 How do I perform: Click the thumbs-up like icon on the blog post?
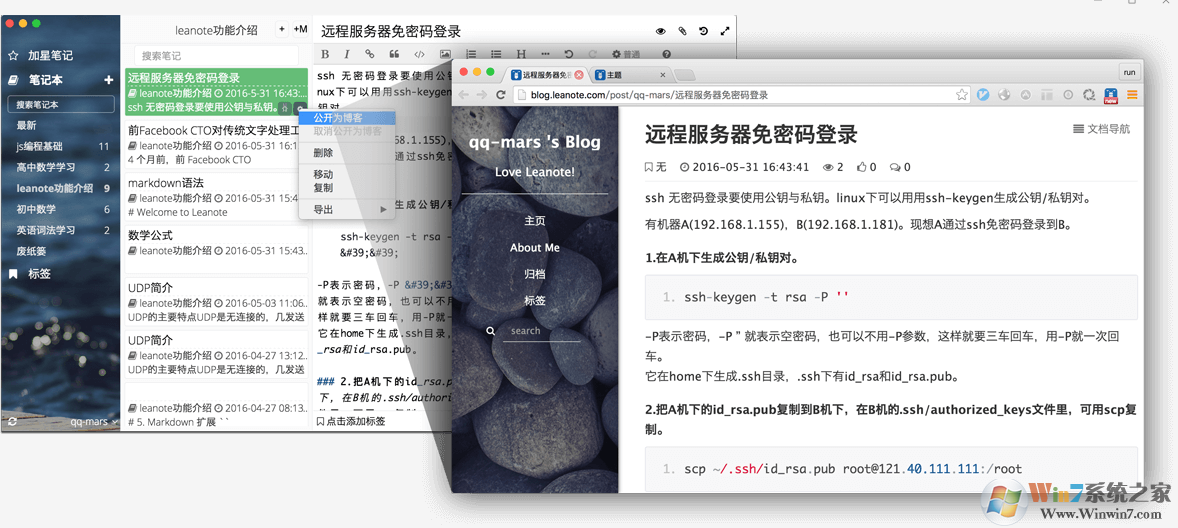point(862,167)
